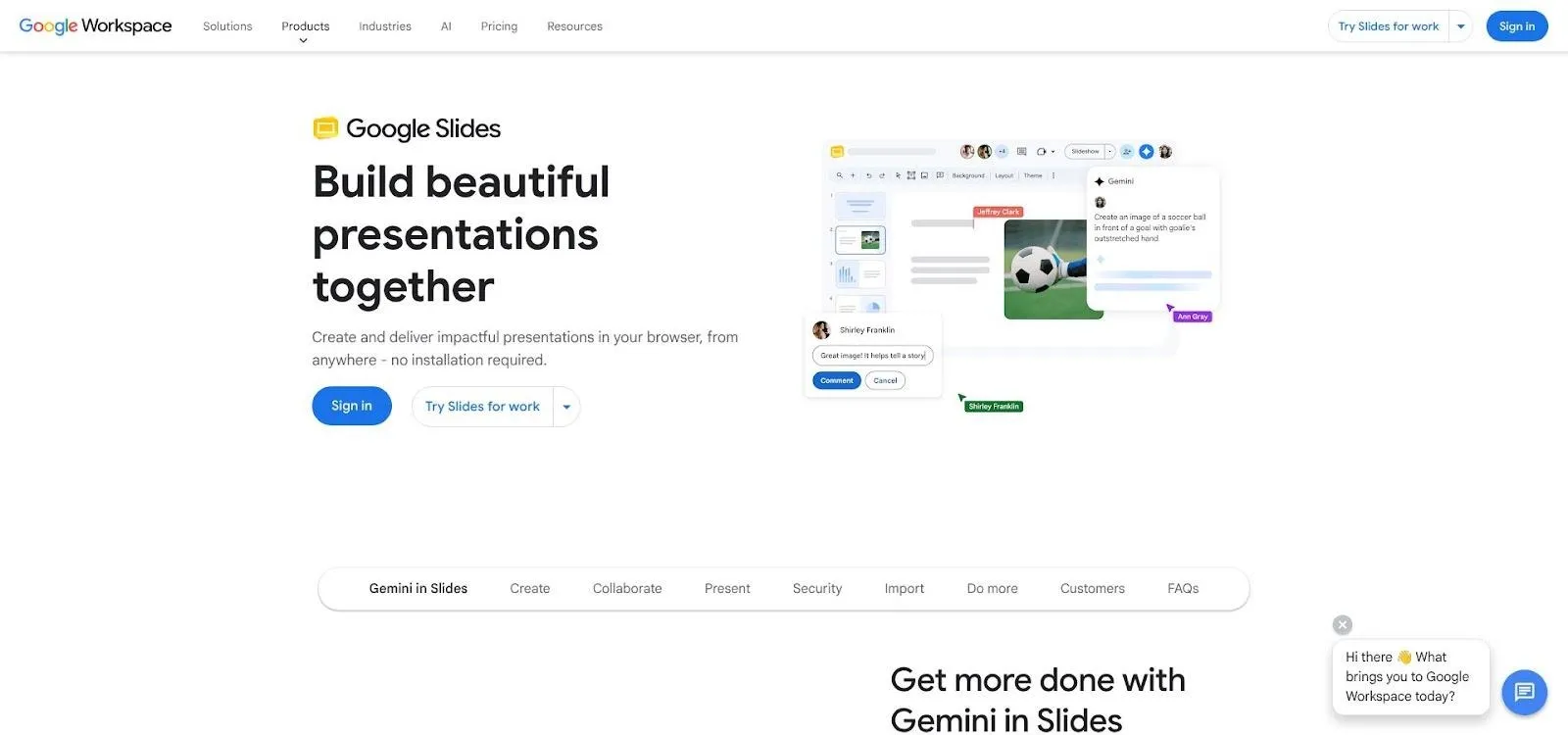
Task: Click the Slideshow button in illustration
Action: pos(1085,152)
